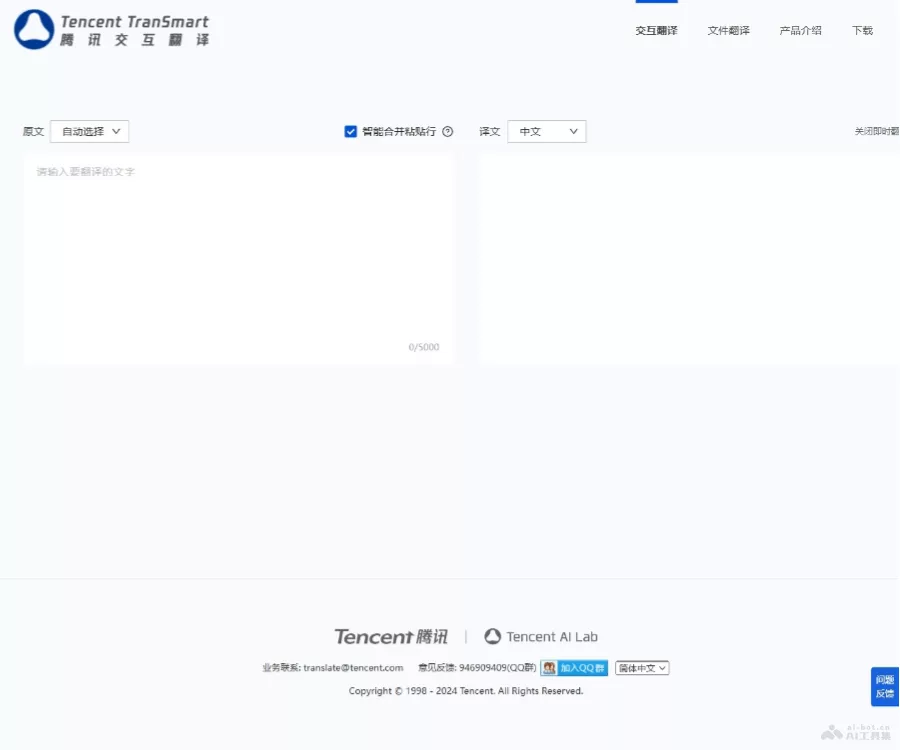Click the 946909409(QQ群) feedback number

click(498, 667)
